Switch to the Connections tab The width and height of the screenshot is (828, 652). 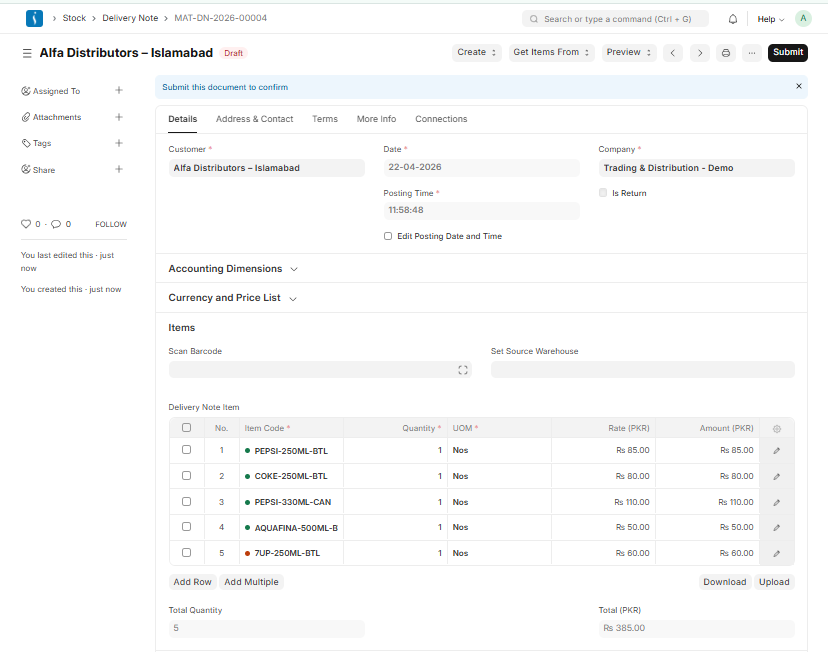441,118
